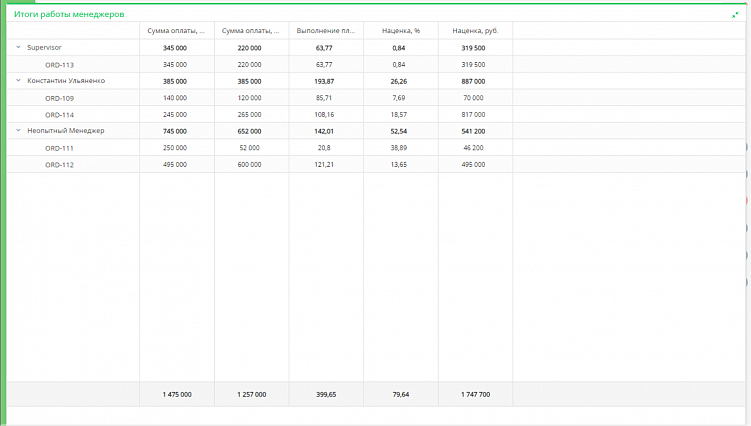Sort by the Выполнение пл... column header
Screen dimensions: 751x426
pos(326,31)
